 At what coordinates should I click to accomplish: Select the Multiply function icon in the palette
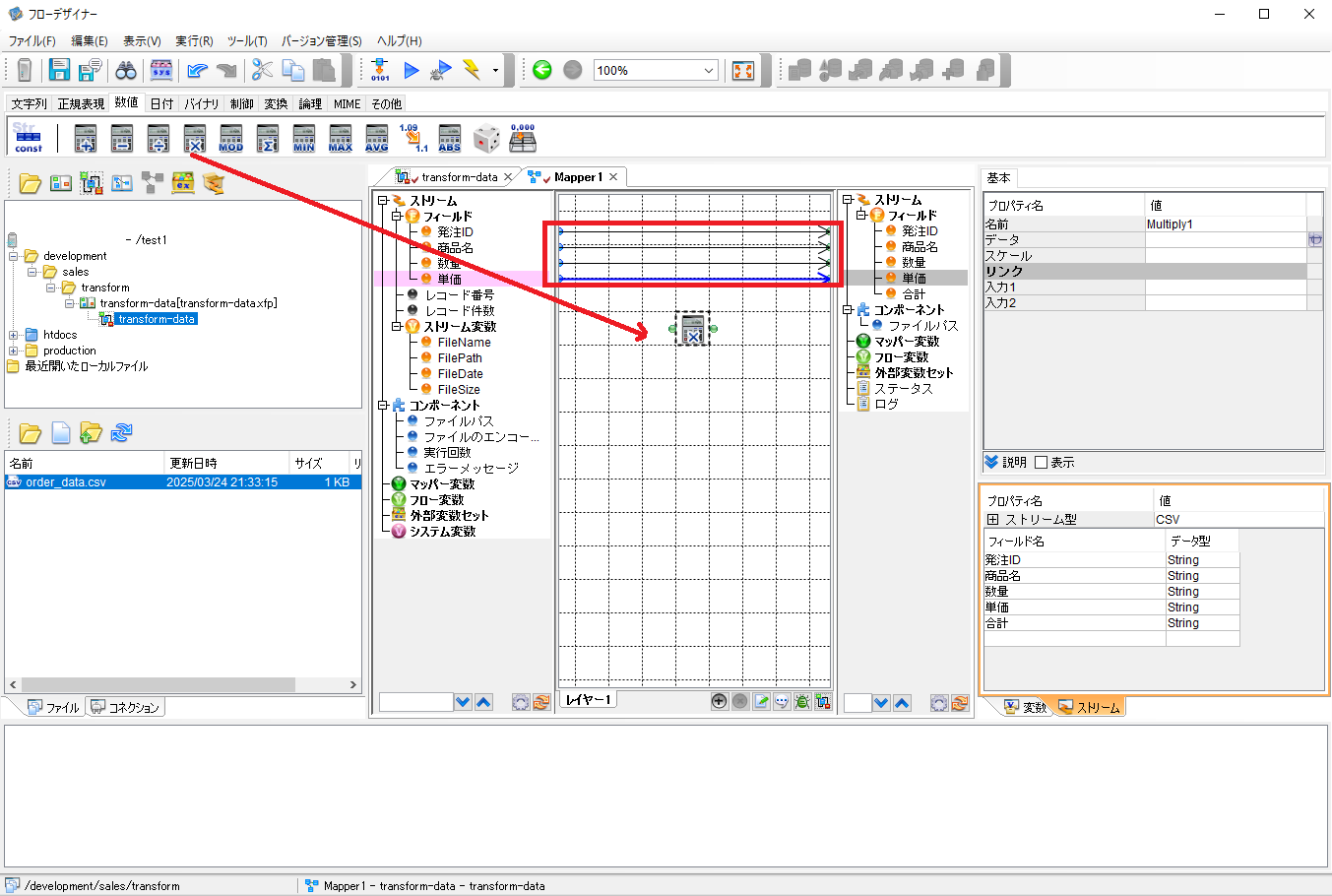[195, 139]
